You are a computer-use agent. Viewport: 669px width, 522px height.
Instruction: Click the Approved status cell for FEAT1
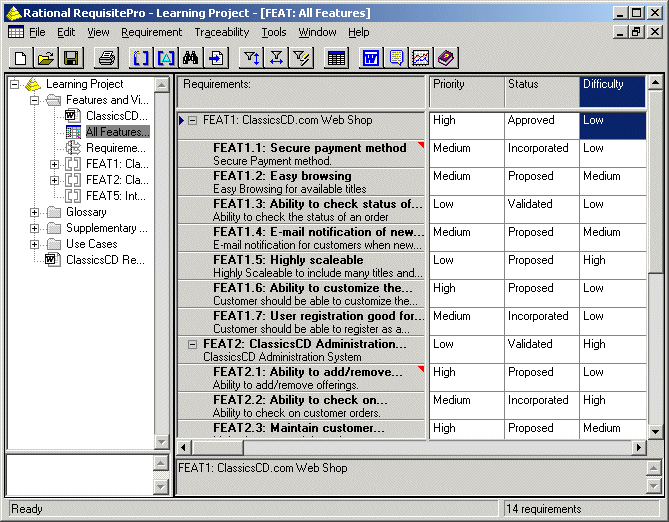[x=542, y=125]
